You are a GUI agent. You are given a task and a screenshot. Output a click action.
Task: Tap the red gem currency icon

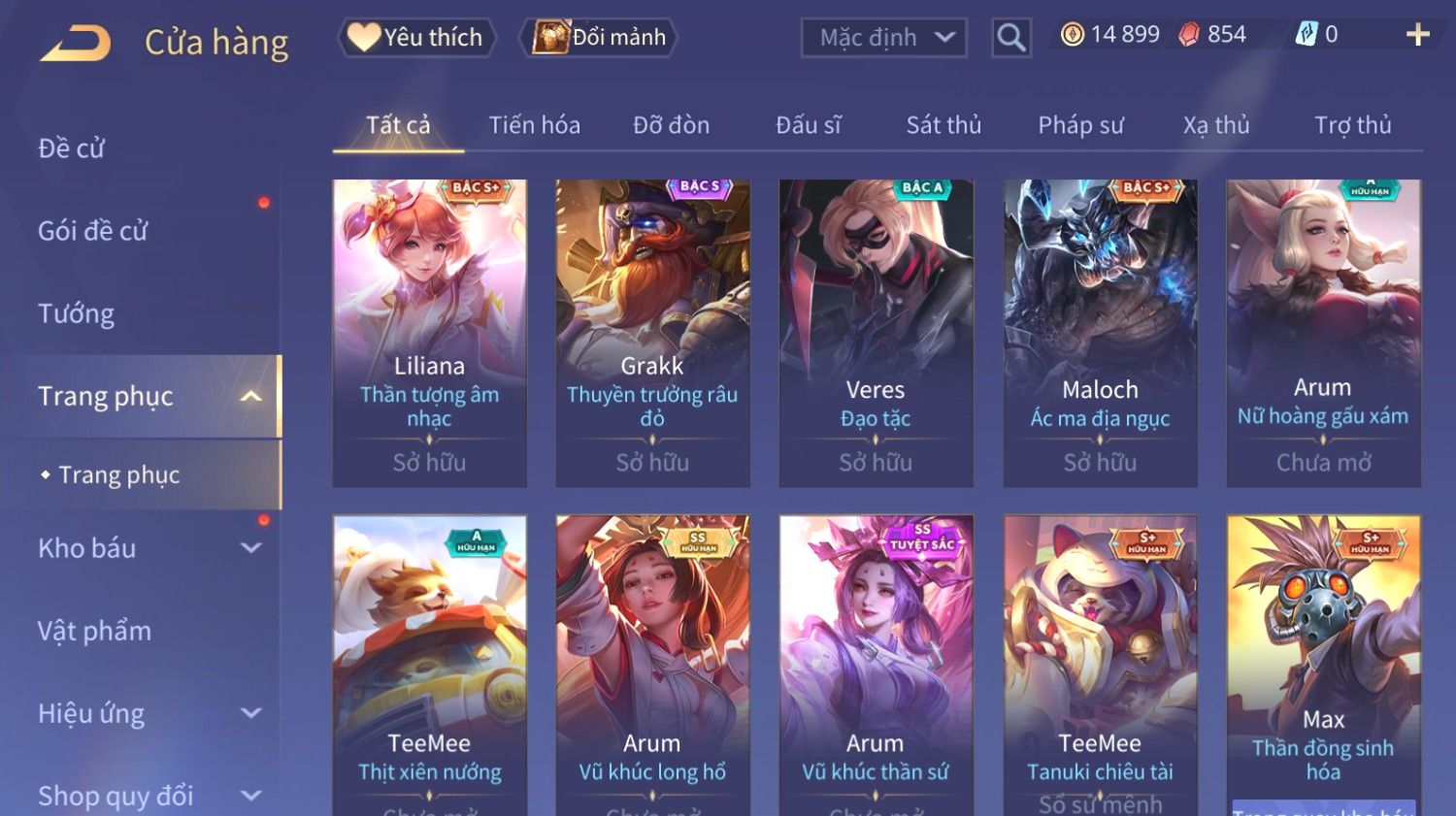(x=1189, y=35)
